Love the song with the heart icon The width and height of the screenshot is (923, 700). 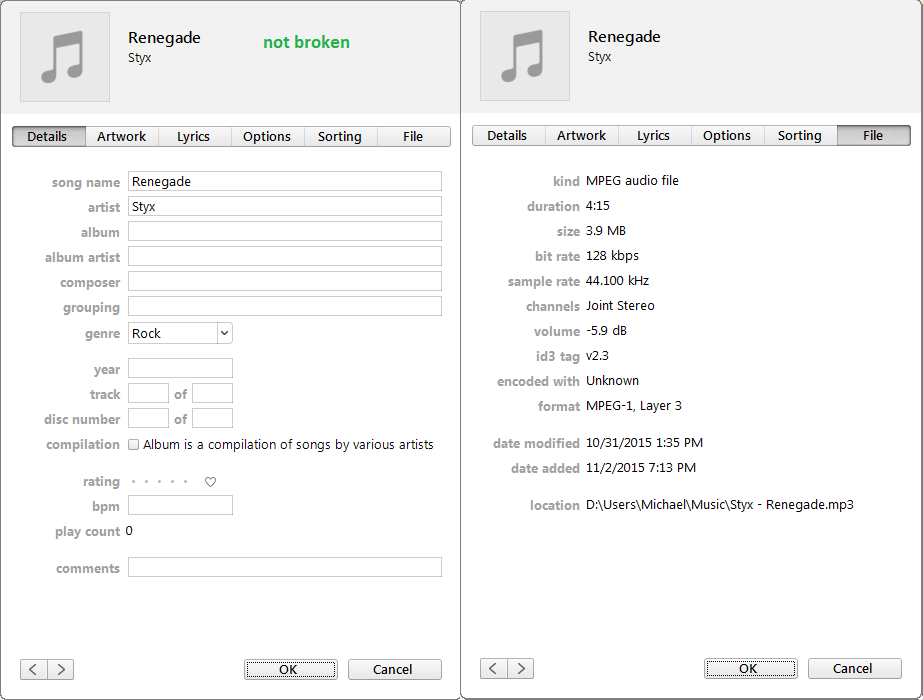(210, 482)
